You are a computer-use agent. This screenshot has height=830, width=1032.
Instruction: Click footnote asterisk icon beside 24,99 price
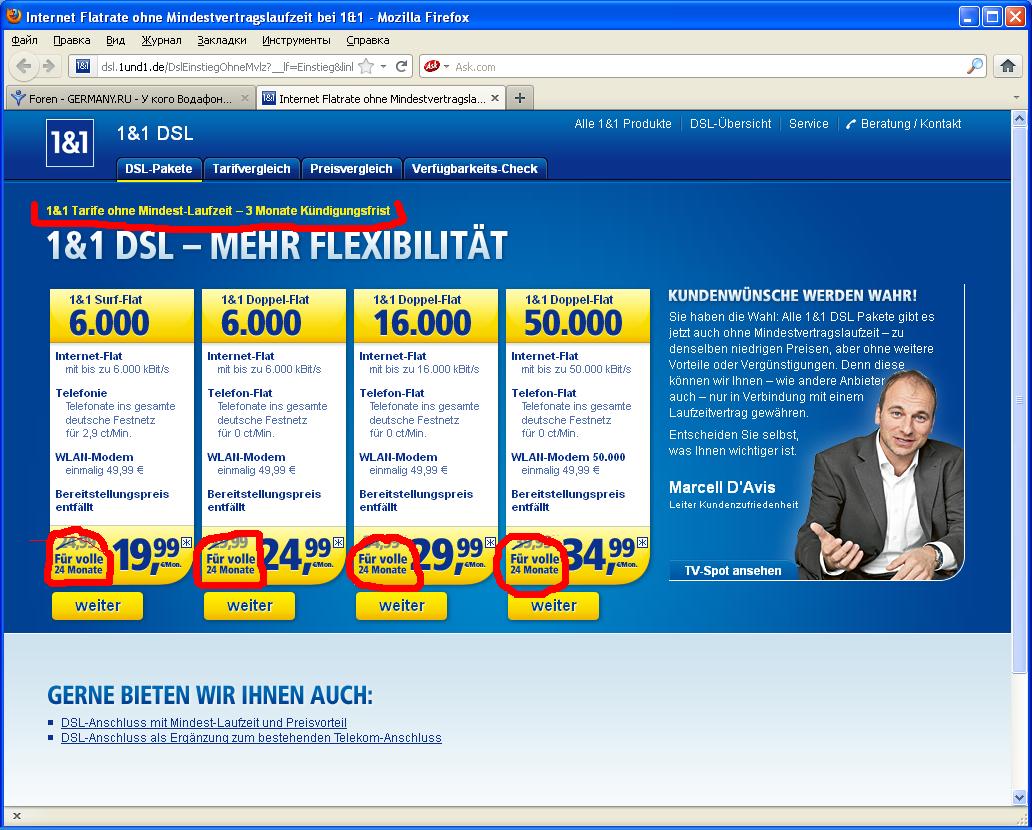[x=338, y=542]
